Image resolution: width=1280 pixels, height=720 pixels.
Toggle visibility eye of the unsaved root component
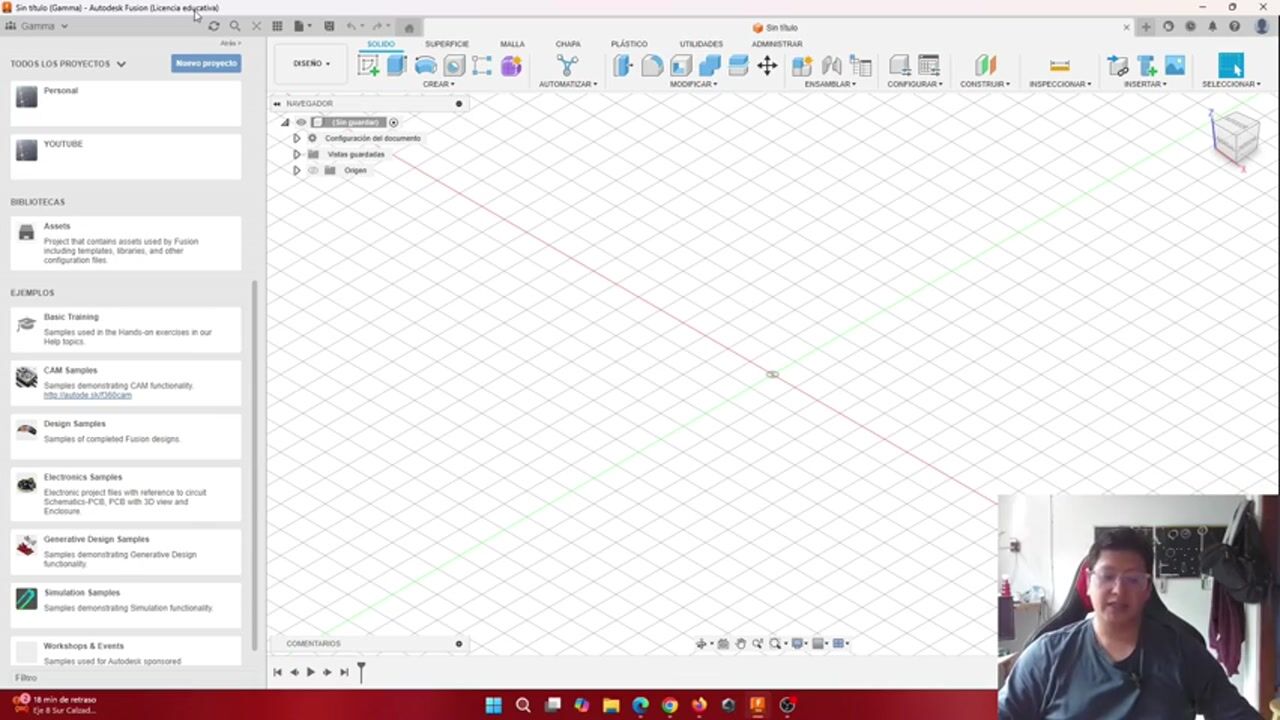(301, 122)
